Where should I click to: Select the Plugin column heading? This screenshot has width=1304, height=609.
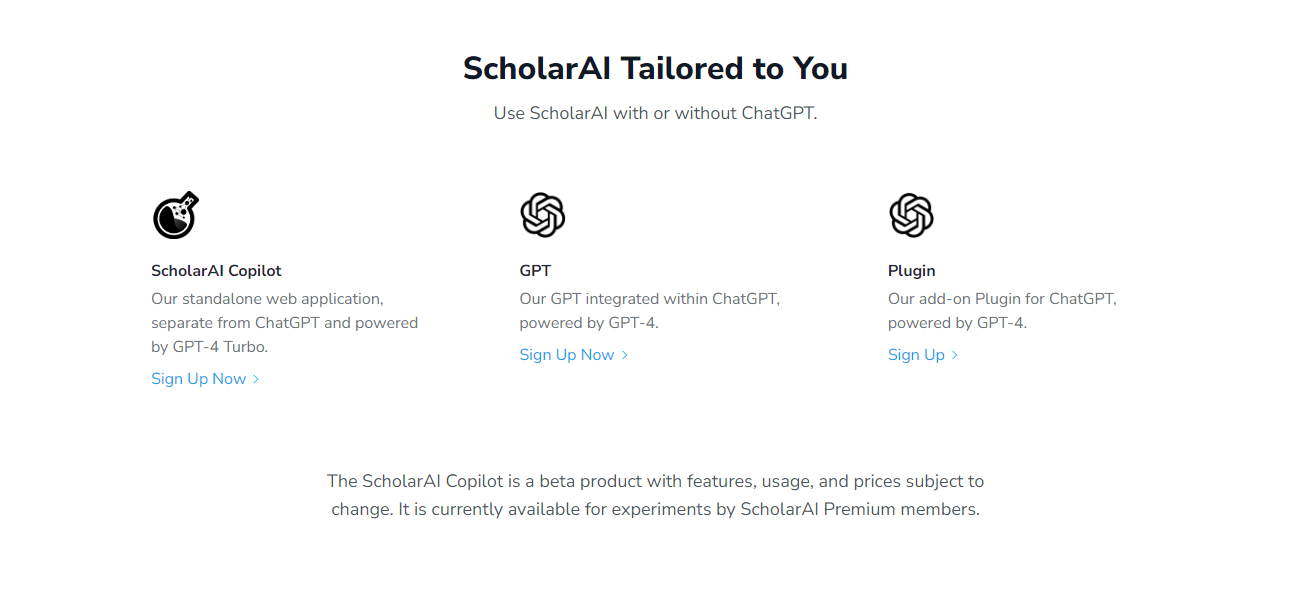(911, 270)
